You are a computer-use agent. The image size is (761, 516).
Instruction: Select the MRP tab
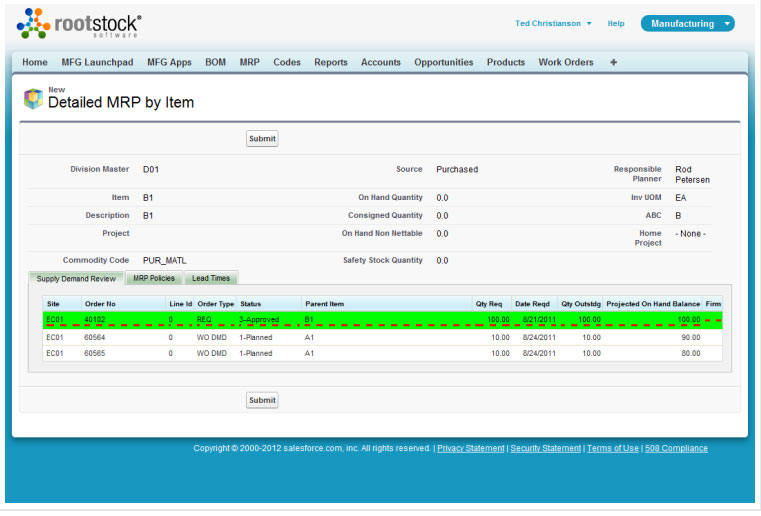(x=249, y=62)
